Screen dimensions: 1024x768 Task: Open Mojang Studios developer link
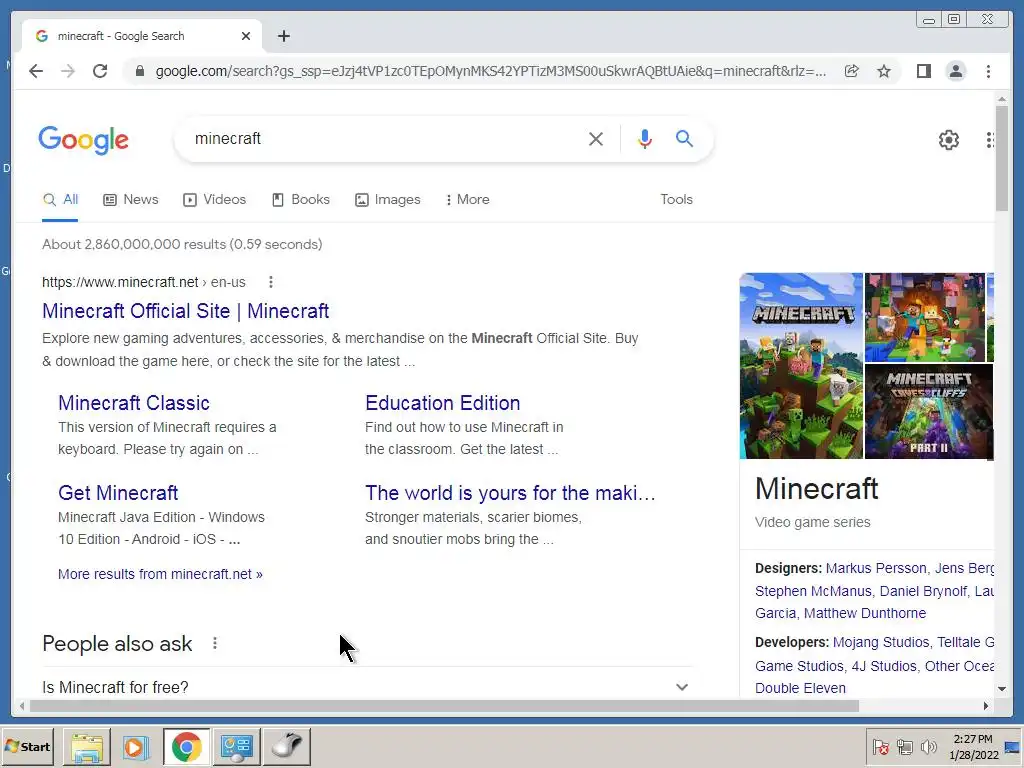click(x=881, y=643)
